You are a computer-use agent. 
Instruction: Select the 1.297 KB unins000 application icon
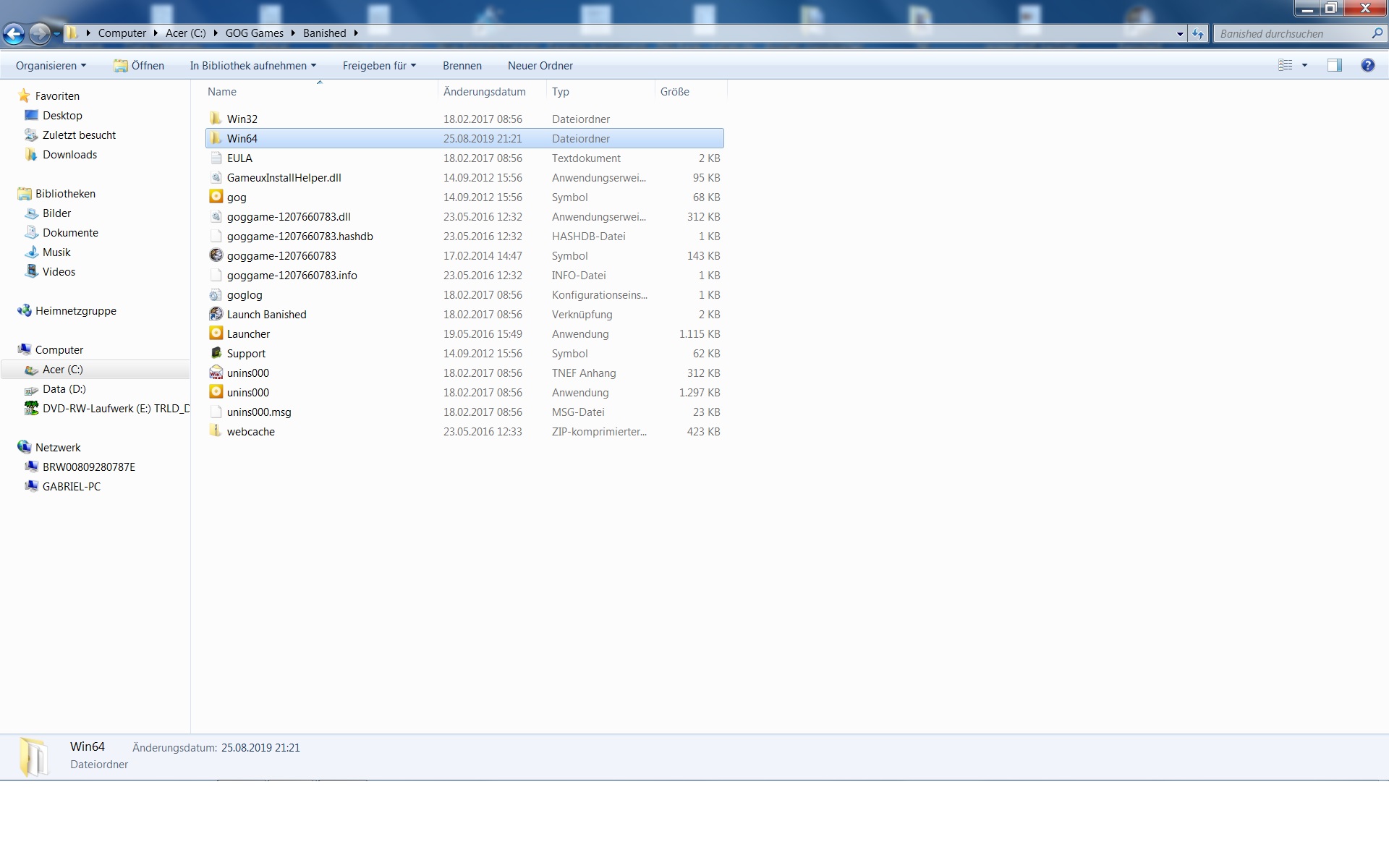point(216,391)
